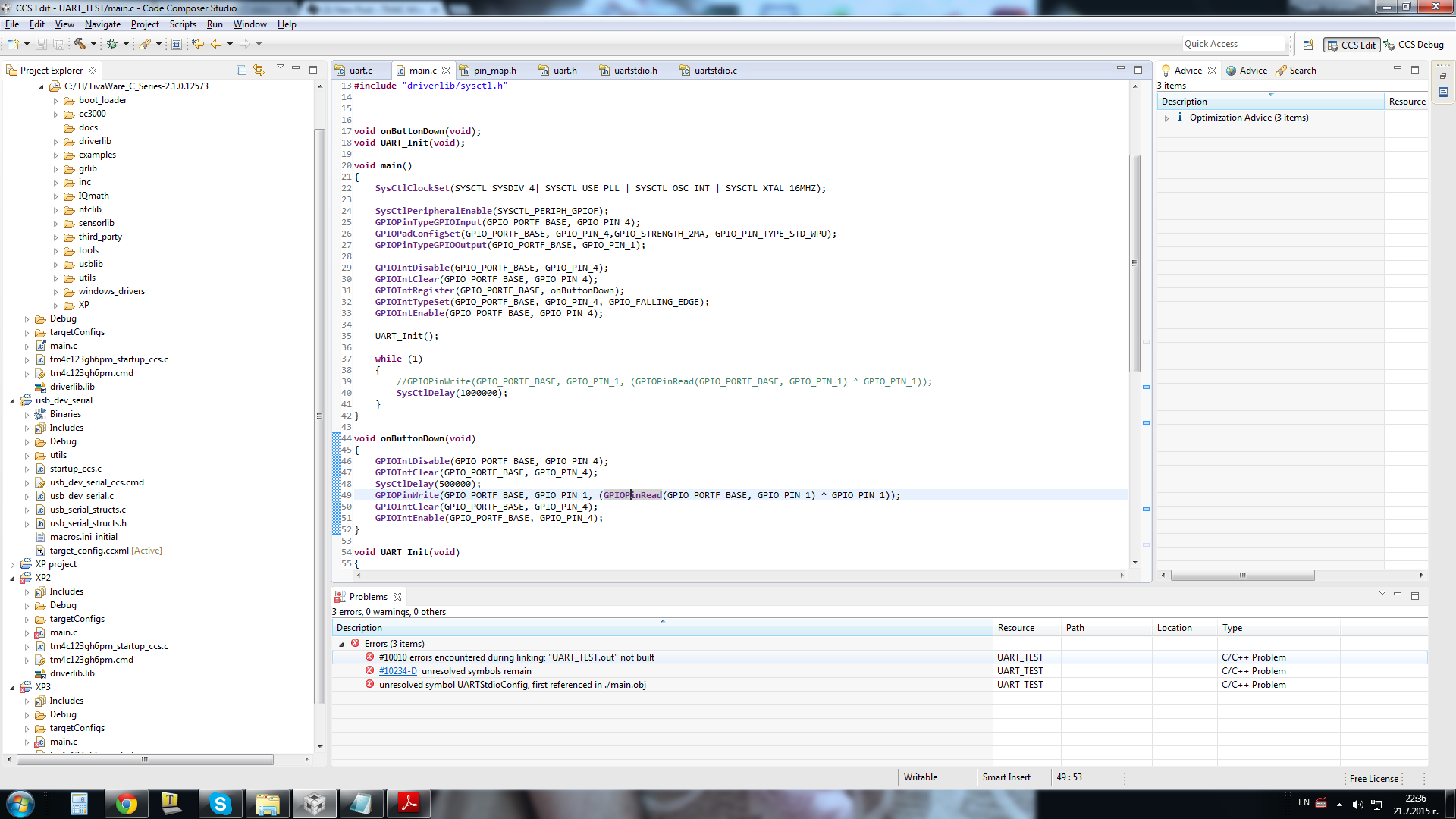Click the Forward navigation arrow

coord(245,45)
